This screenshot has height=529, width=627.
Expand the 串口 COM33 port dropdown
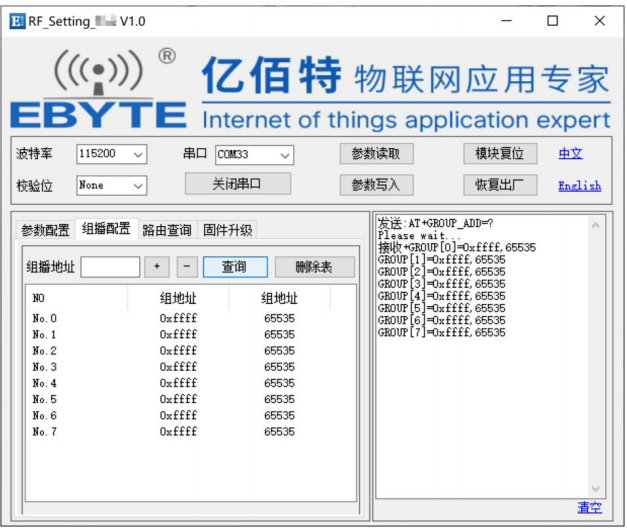(285, 155)
